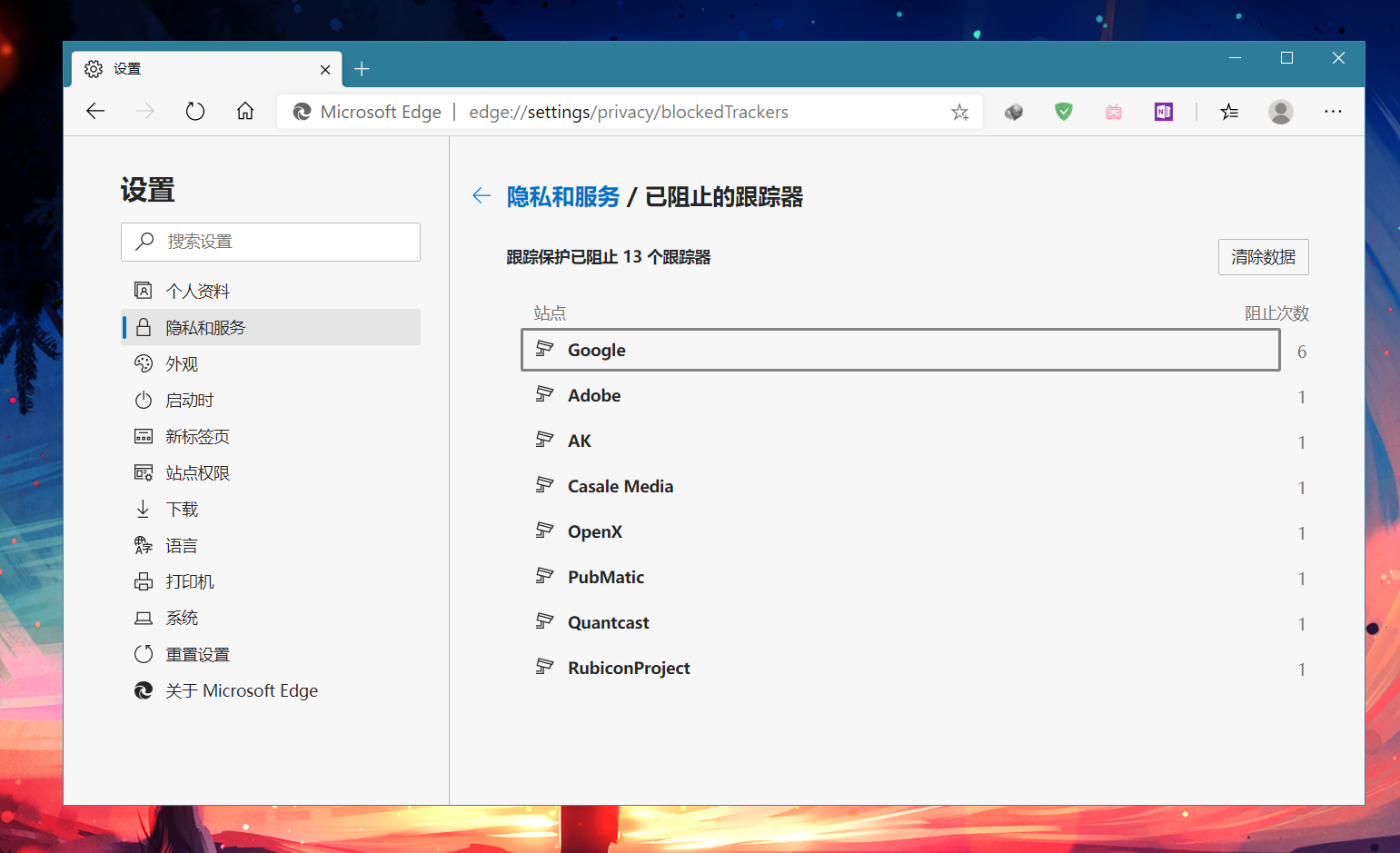
Task: Reload the page with the refresh icon
Action: pos(195,112)
